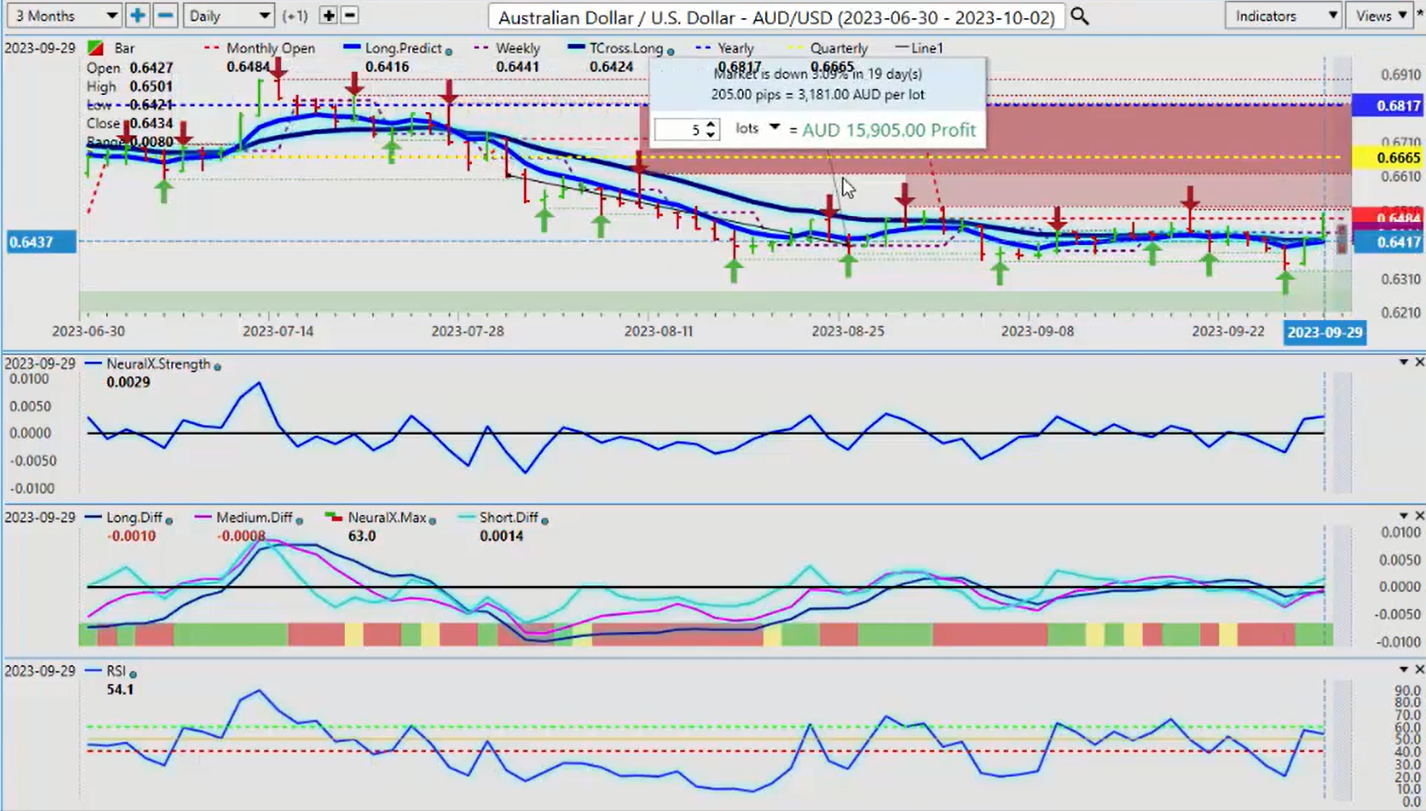
Task: Close the NeuralX.Strength panel
Action: pos(1419,362)
